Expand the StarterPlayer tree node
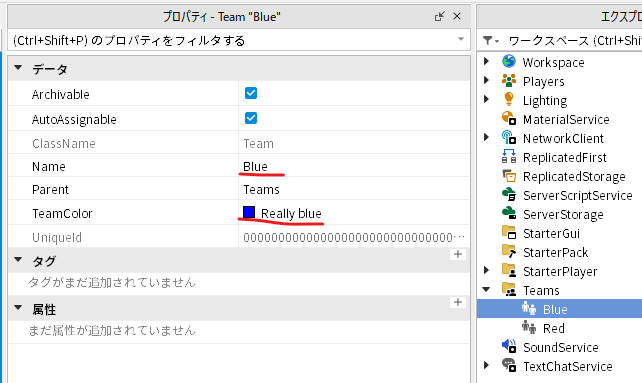The height and width of the screenshot is (383, 642). click(x=486, y=270)
